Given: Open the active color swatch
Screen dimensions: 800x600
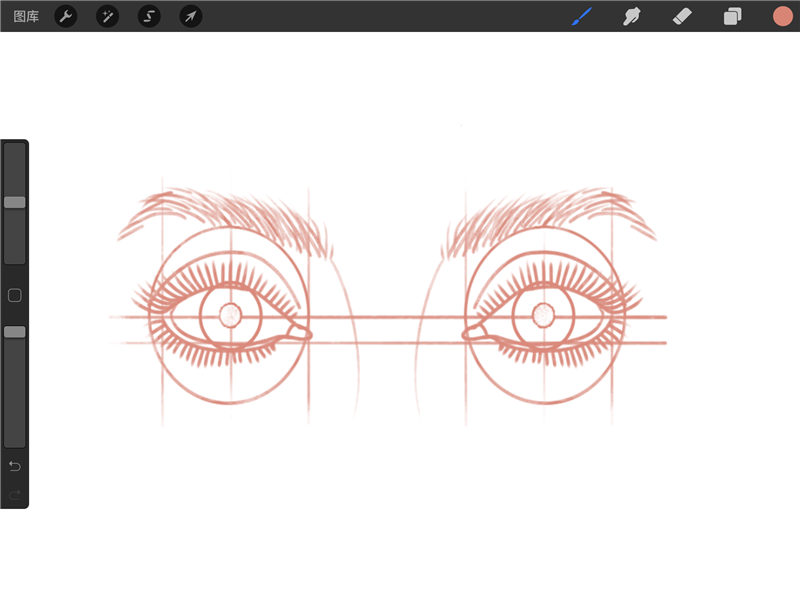Looking at the screenshot, I should click(x=783, y=16).
